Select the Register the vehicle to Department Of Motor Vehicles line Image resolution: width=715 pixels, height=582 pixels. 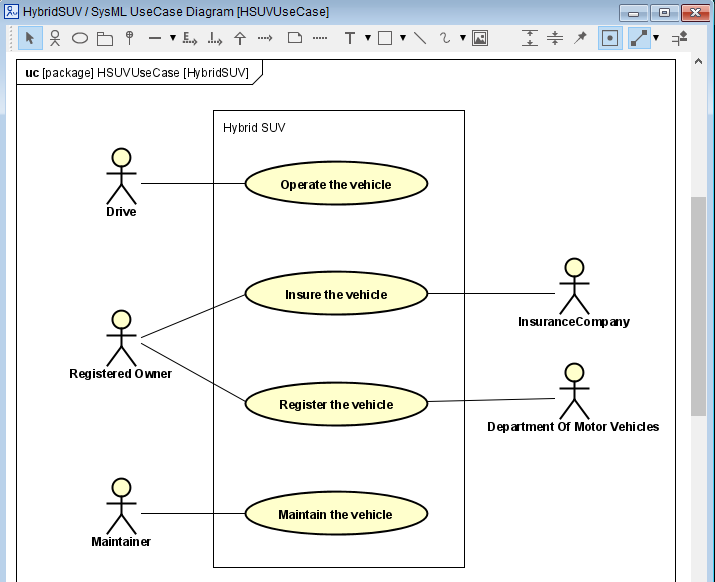click(492, 400)
